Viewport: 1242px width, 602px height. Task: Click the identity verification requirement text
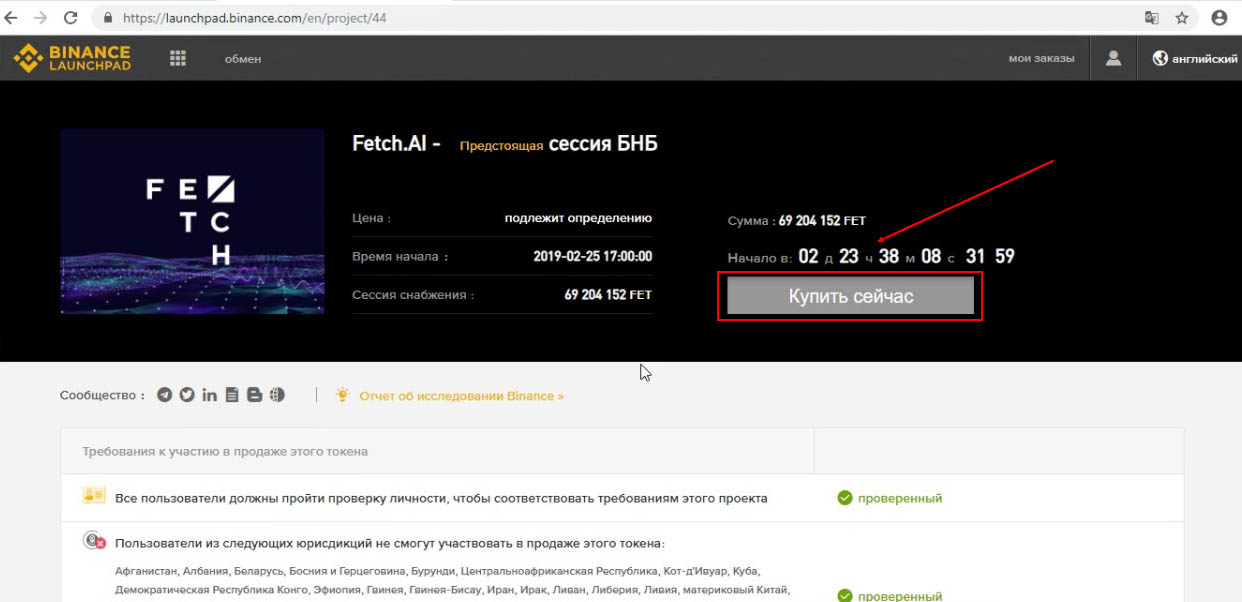pos(441,498)
